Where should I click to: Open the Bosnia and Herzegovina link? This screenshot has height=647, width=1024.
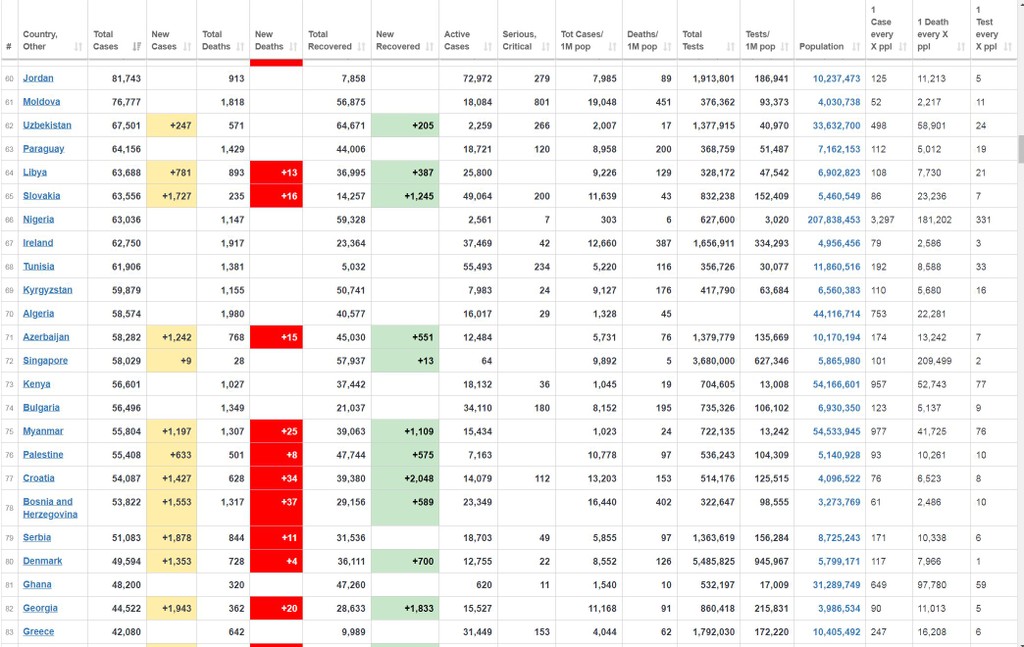tap(50, 508)
